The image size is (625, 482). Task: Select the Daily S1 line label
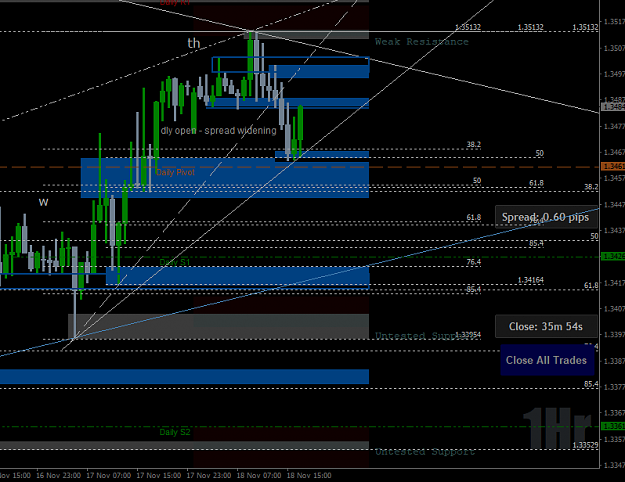[175, 262]
